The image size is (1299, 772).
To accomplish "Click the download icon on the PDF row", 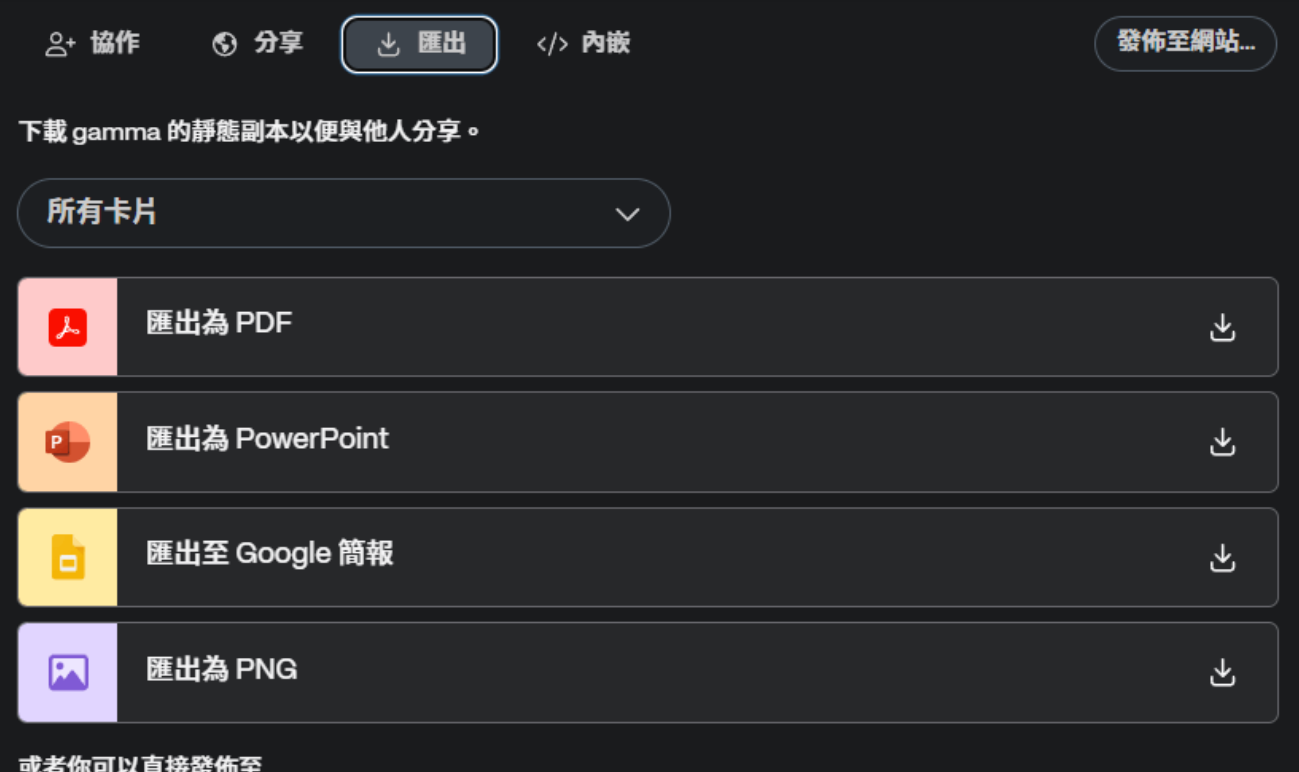I will click(1222, 326).
